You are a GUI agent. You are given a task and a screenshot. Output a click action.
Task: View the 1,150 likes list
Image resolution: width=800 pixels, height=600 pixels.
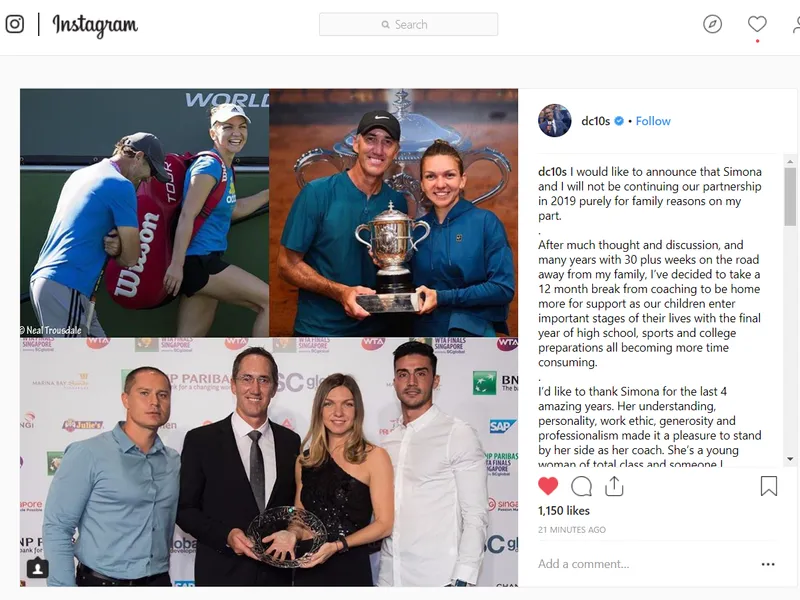(x=564, y=511)
